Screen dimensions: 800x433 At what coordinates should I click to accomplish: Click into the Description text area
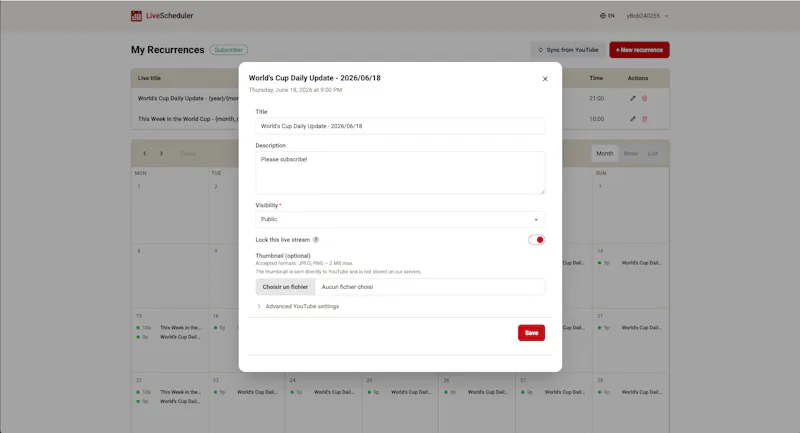coord(400,172)
